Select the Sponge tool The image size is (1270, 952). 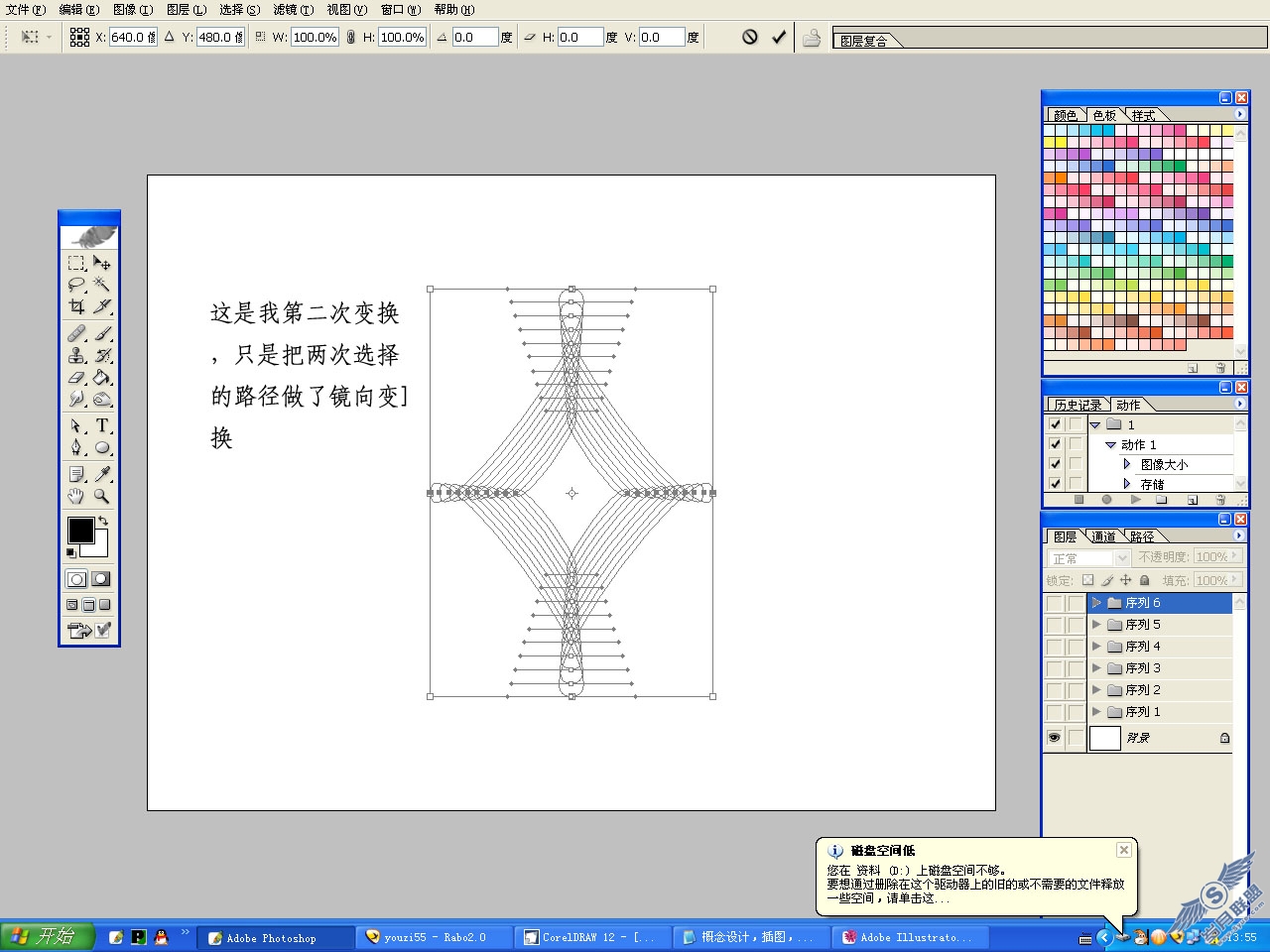click(x=102, y=399)
